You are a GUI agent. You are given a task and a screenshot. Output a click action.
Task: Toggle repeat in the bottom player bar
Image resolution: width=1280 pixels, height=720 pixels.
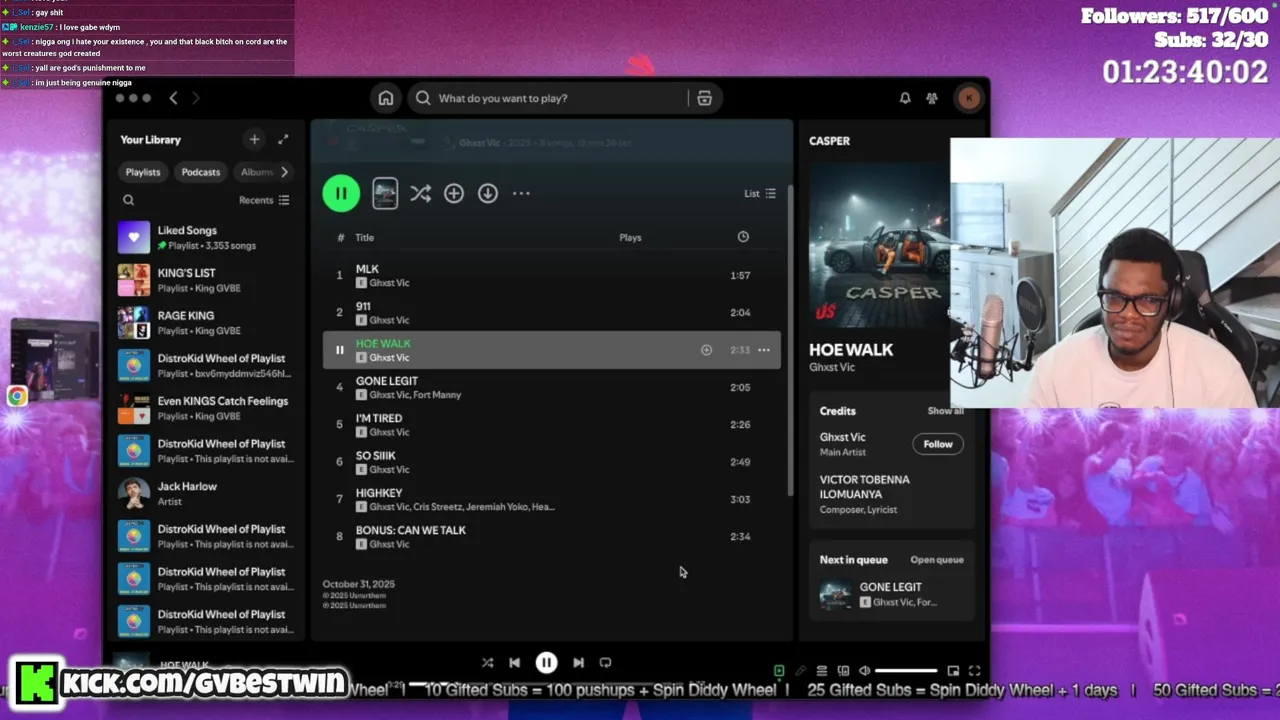point(605,662)
